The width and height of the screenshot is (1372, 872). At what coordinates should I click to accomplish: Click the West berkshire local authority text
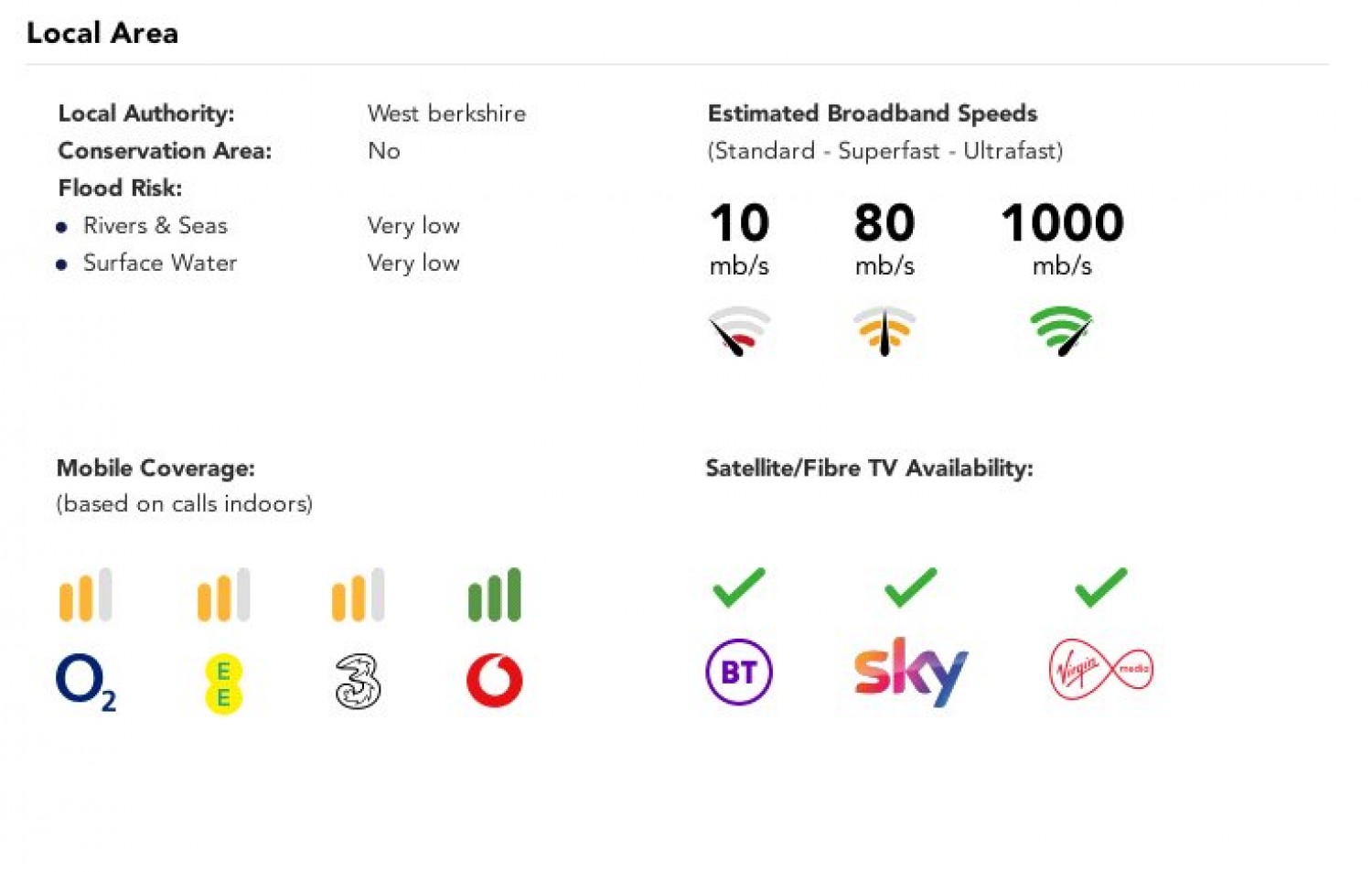(446, 113)
